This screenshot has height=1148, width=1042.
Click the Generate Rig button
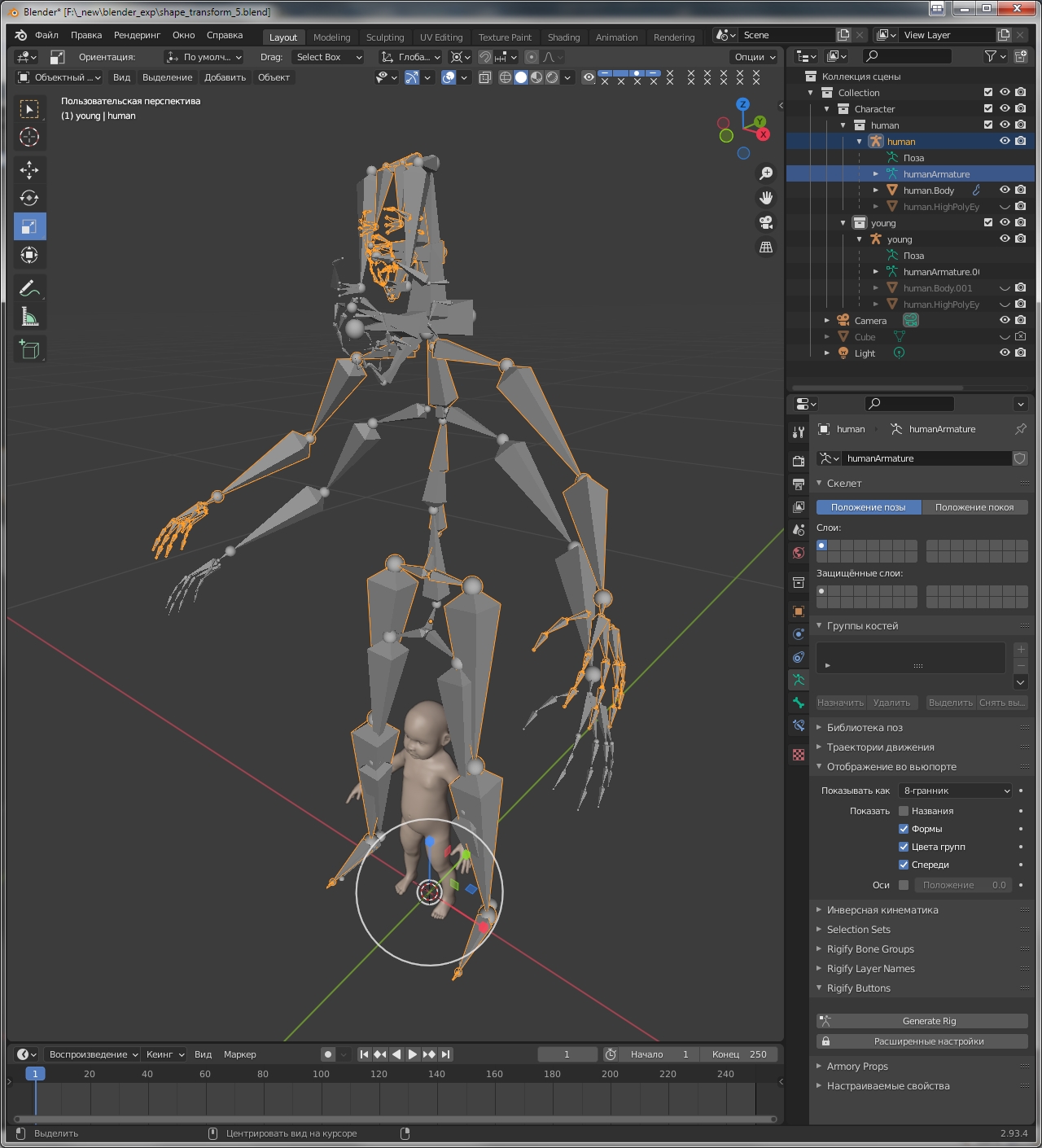922,1021
